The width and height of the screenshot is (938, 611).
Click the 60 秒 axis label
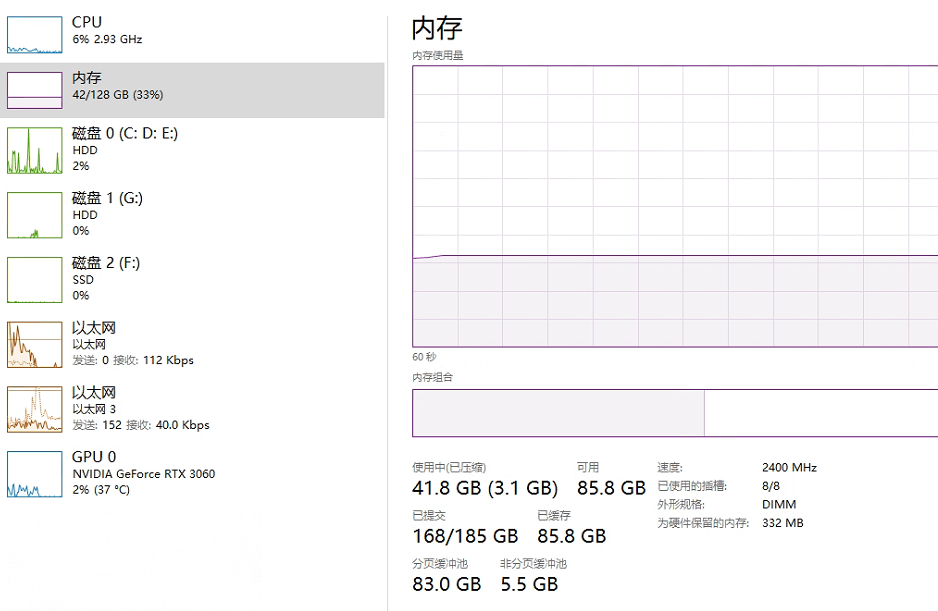tap(424, 357)
